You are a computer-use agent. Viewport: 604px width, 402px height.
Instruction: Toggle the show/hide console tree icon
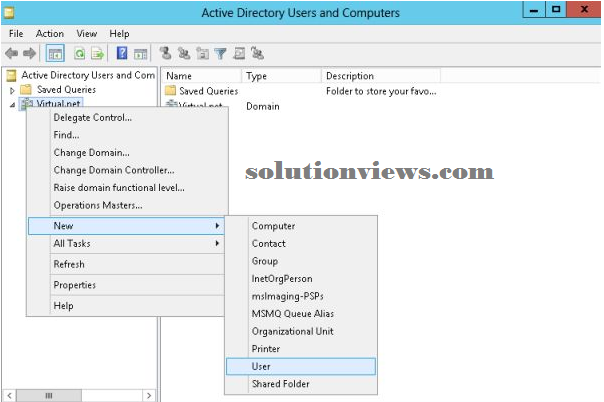tap(55, 54)
